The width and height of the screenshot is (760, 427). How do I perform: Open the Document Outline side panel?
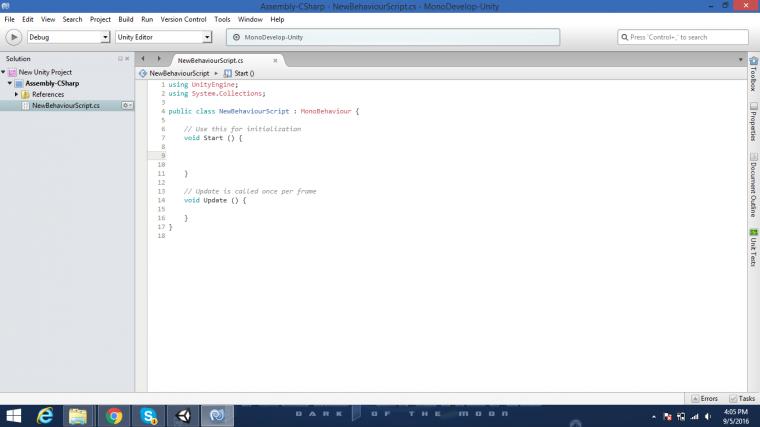coord(753,185)
